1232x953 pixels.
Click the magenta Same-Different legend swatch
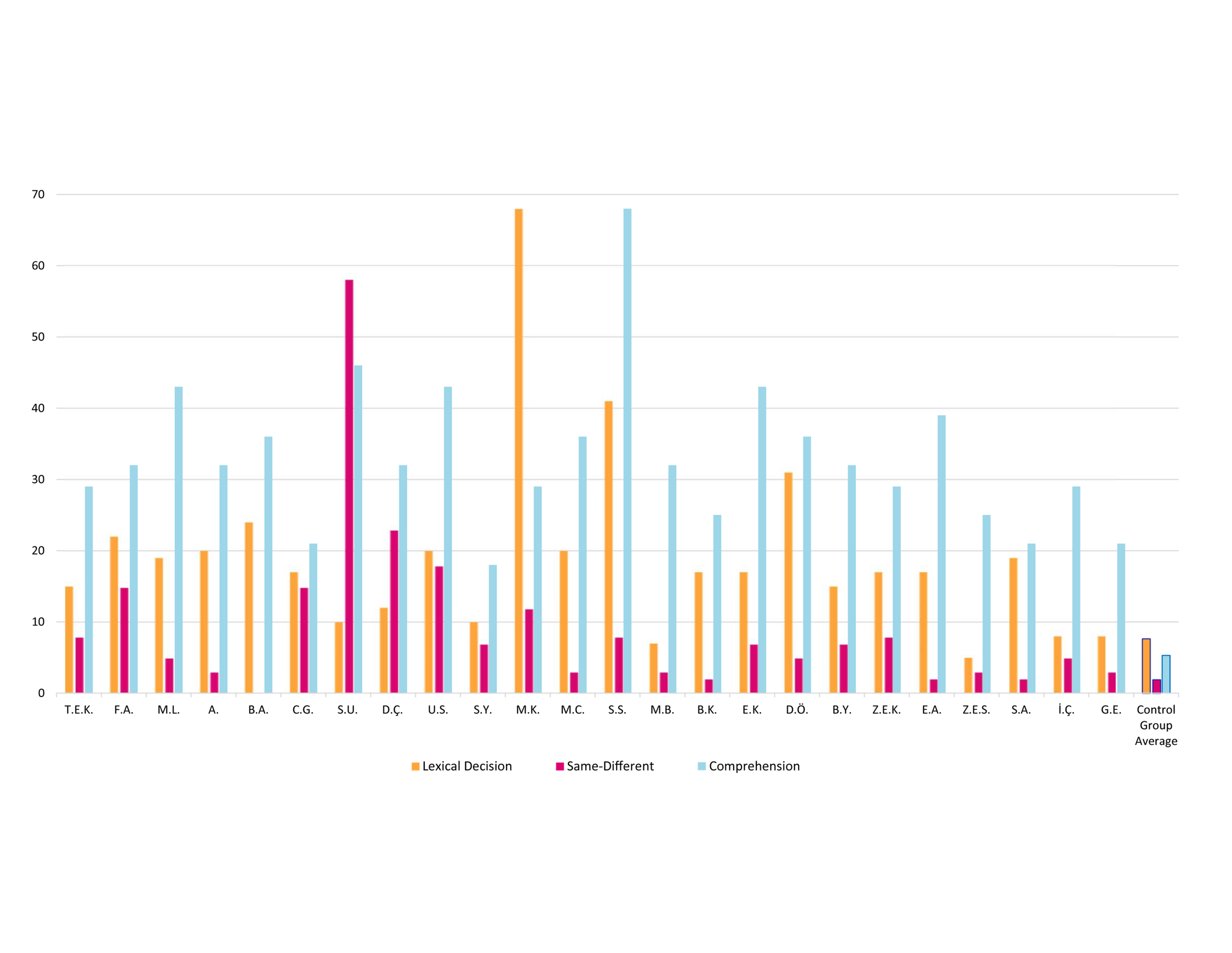pos(560,766)
